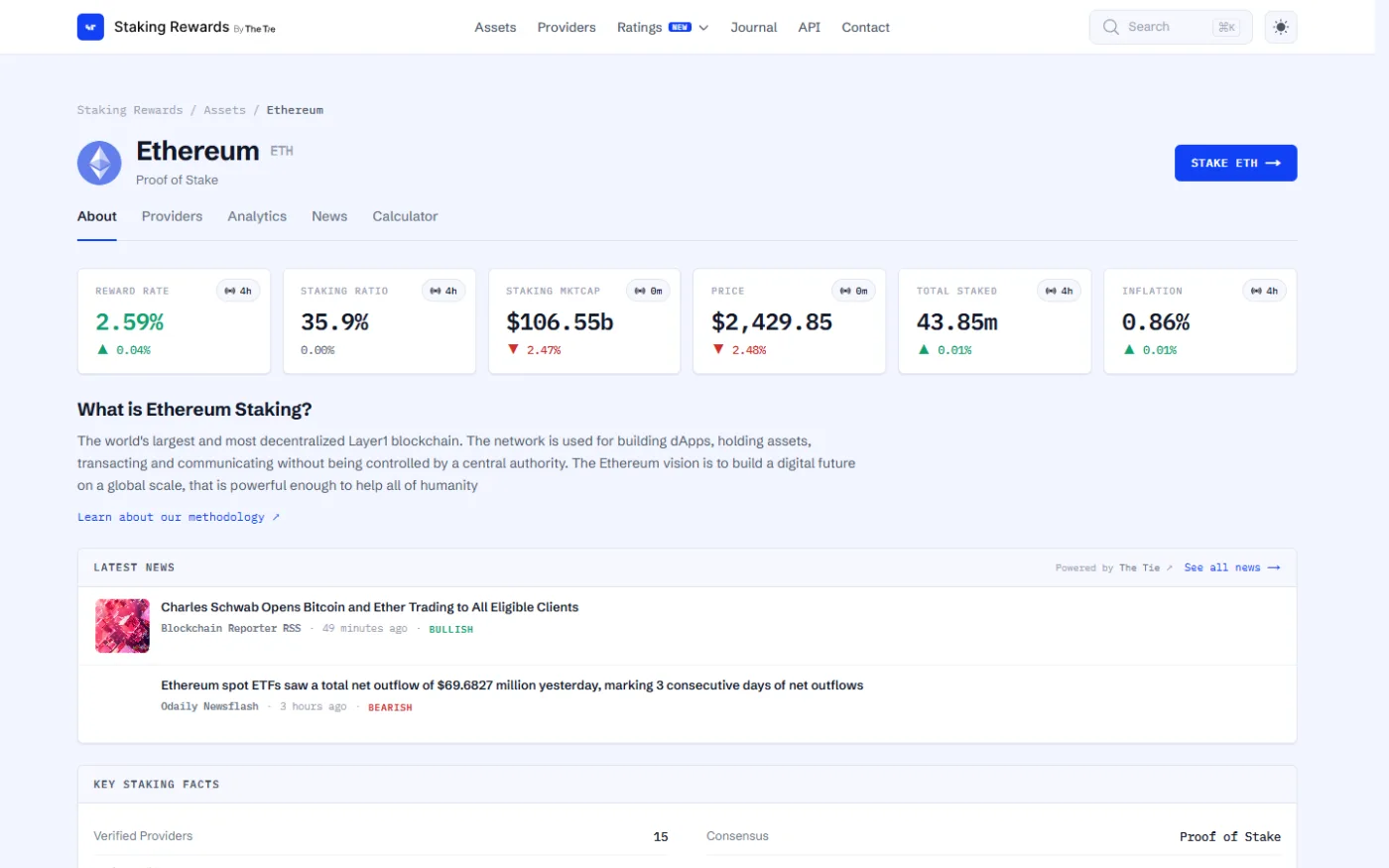Click the STAKE ETH button
The height and width of the screenshot is (868, 1389).
point(1235,163)
